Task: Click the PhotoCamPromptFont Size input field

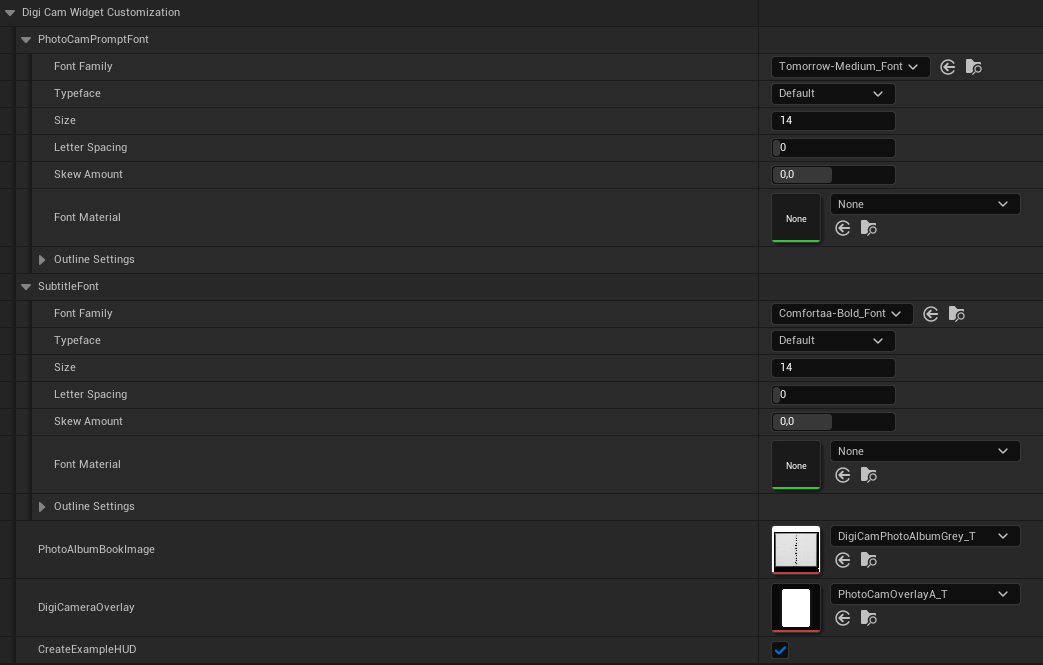Action: coord(832,121)
